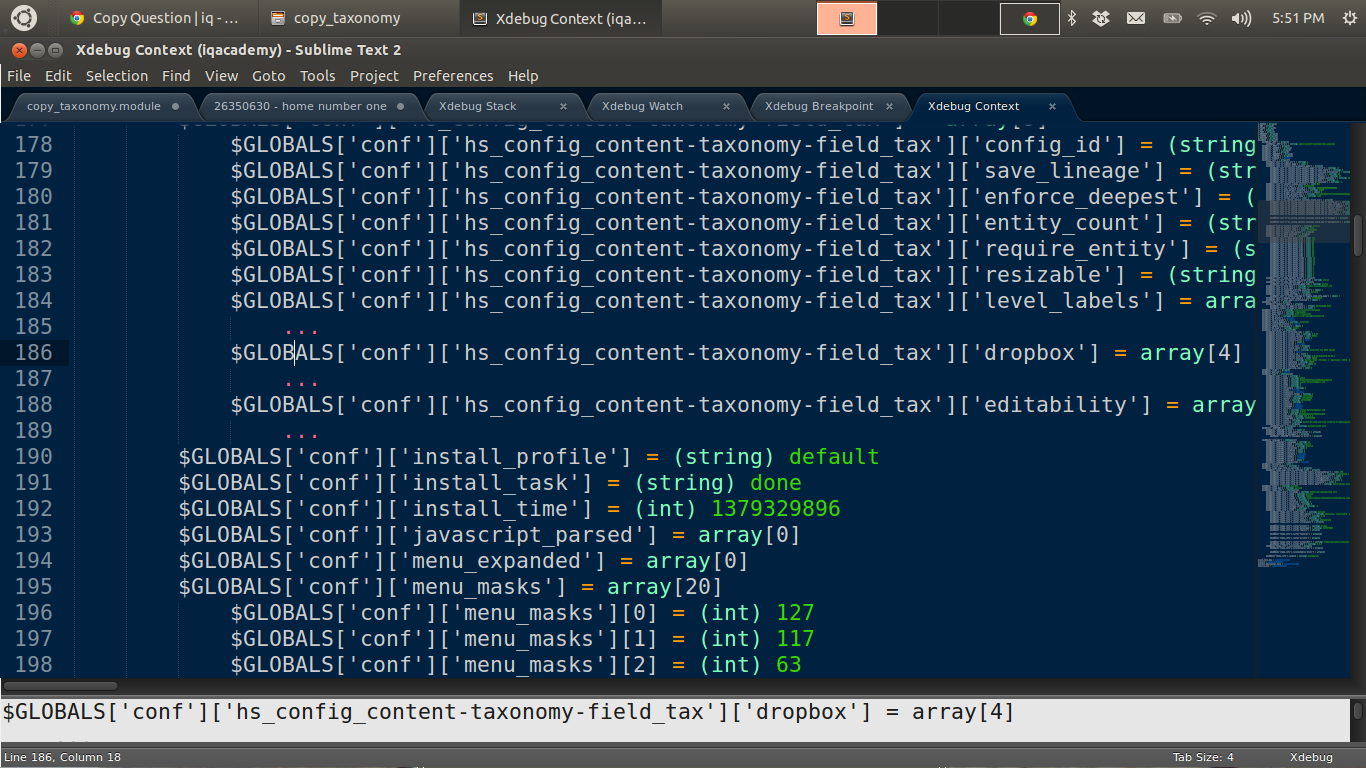This screenshot has height=768, width=1366.
Task: Click line number 178 in the gutter
Action: [33, 145]
